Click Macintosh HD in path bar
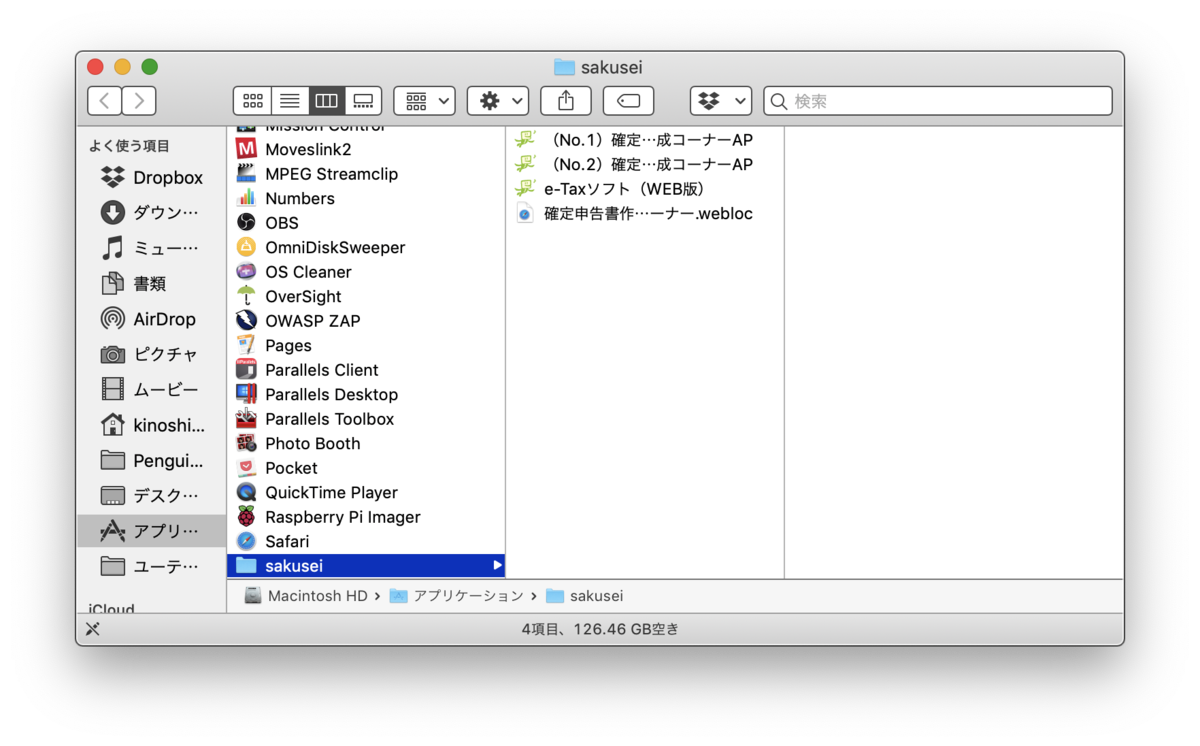The height and width of the screenshot is (746, 1200). (x=306, y=596)
